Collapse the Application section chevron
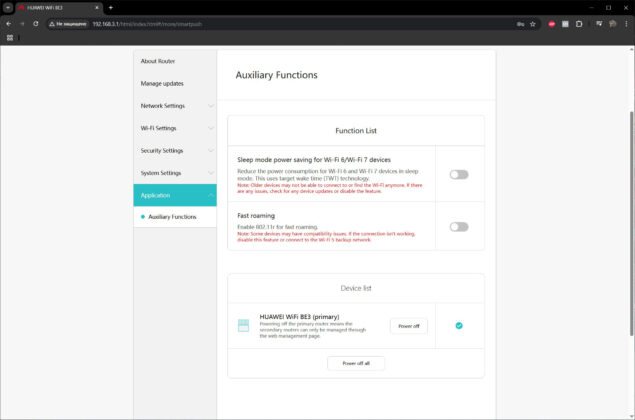This screenshot has width=635, height=420. 211,195
